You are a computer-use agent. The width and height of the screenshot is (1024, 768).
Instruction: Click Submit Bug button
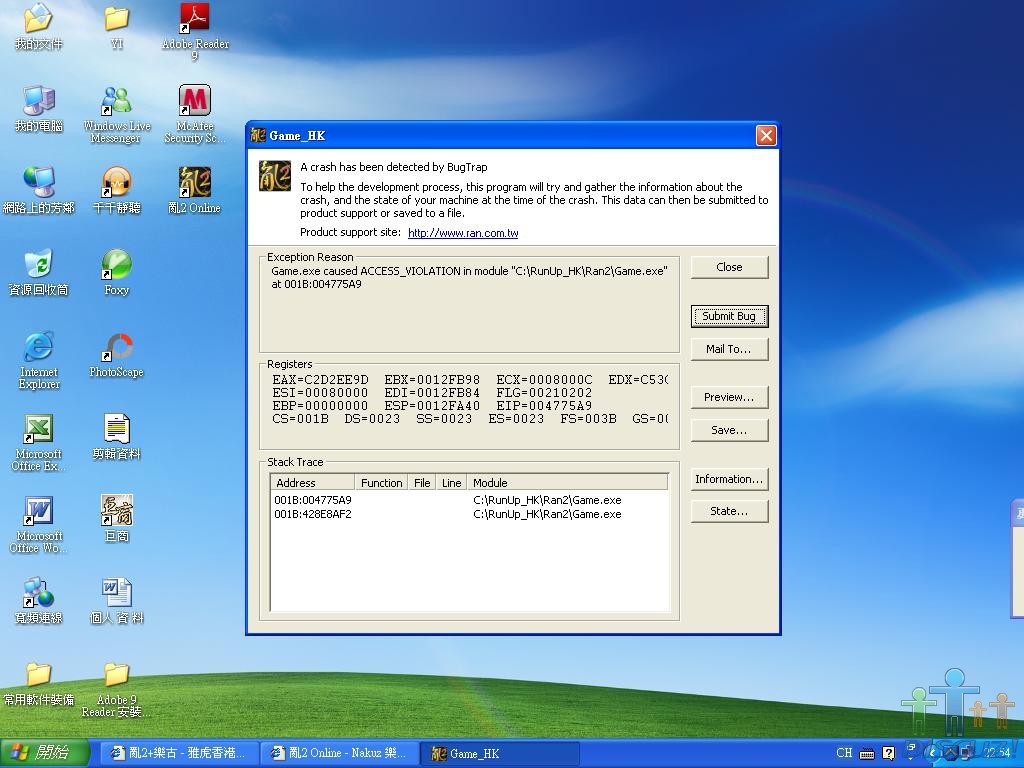[729, 316]
